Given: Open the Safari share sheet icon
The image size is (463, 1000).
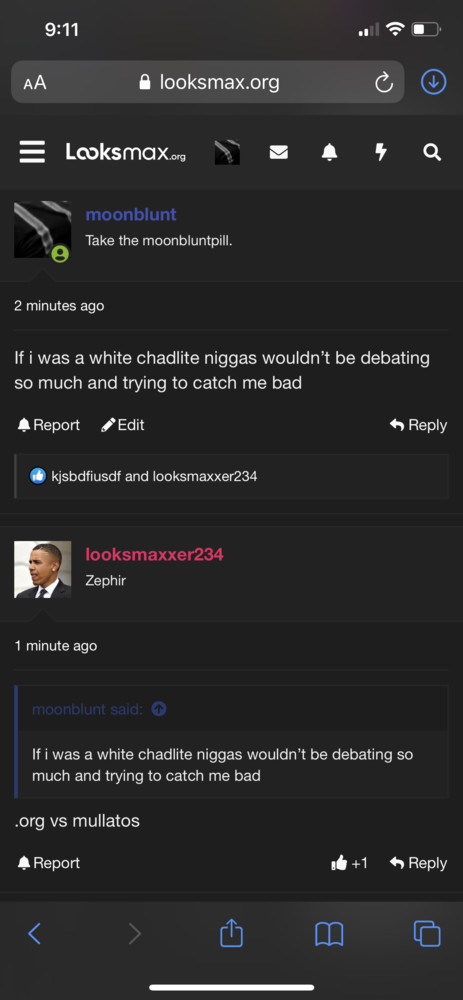Looking at the screenshot, I should coord(232,933).
